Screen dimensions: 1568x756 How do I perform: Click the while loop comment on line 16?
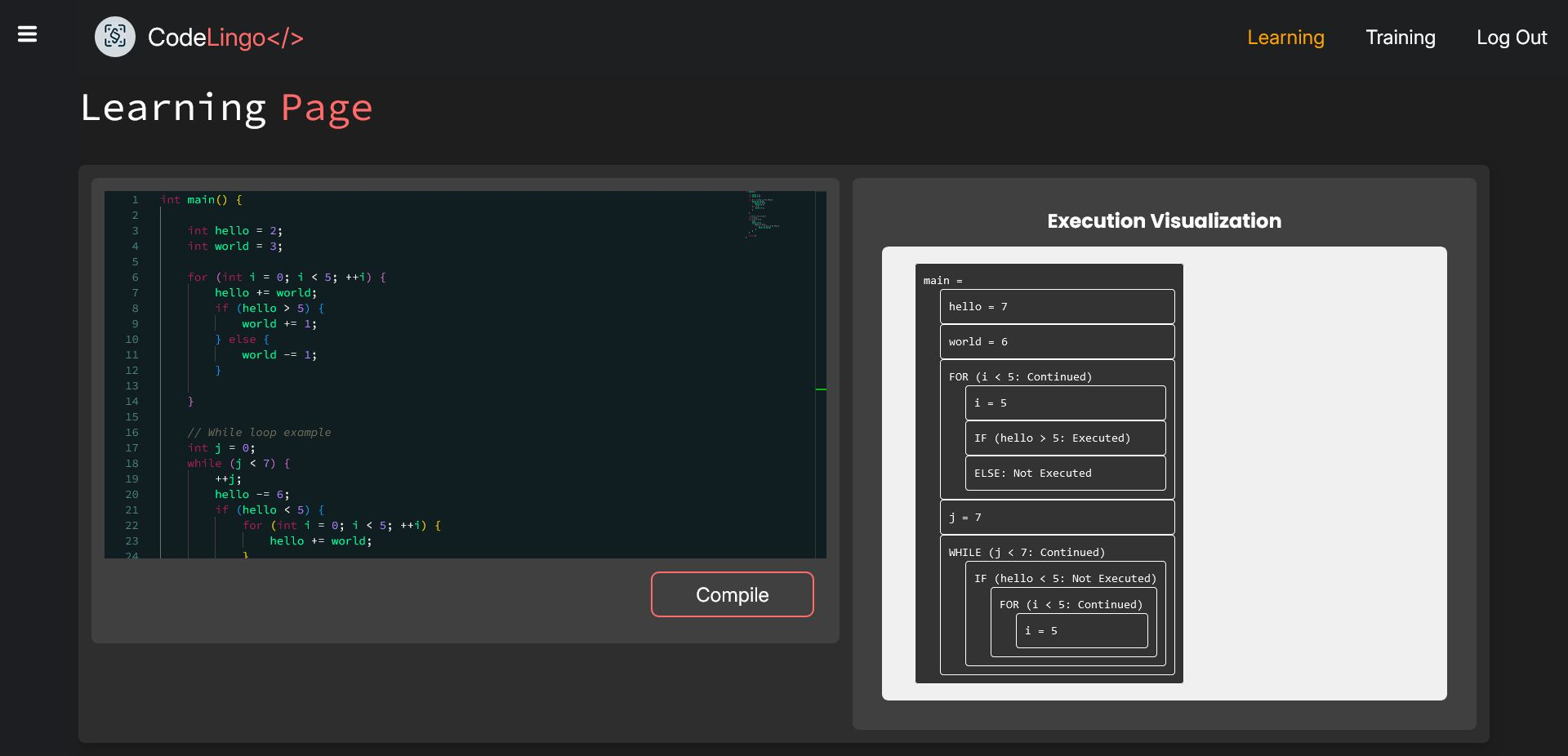click(260, 432)
